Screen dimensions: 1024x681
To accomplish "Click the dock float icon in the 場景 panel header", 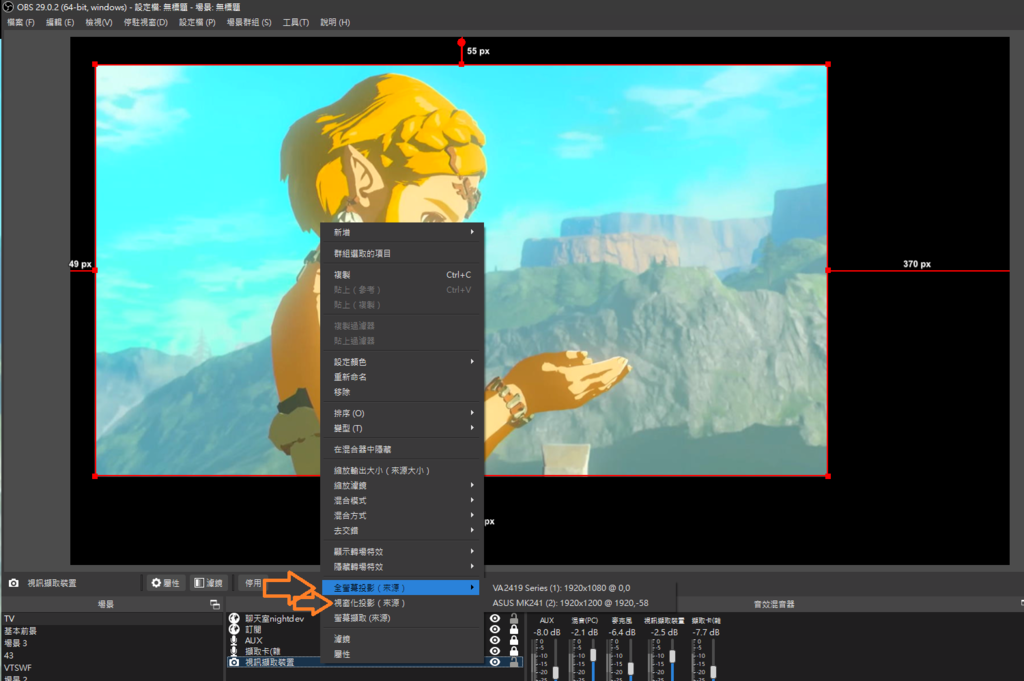I will click(x=215, y=605).
